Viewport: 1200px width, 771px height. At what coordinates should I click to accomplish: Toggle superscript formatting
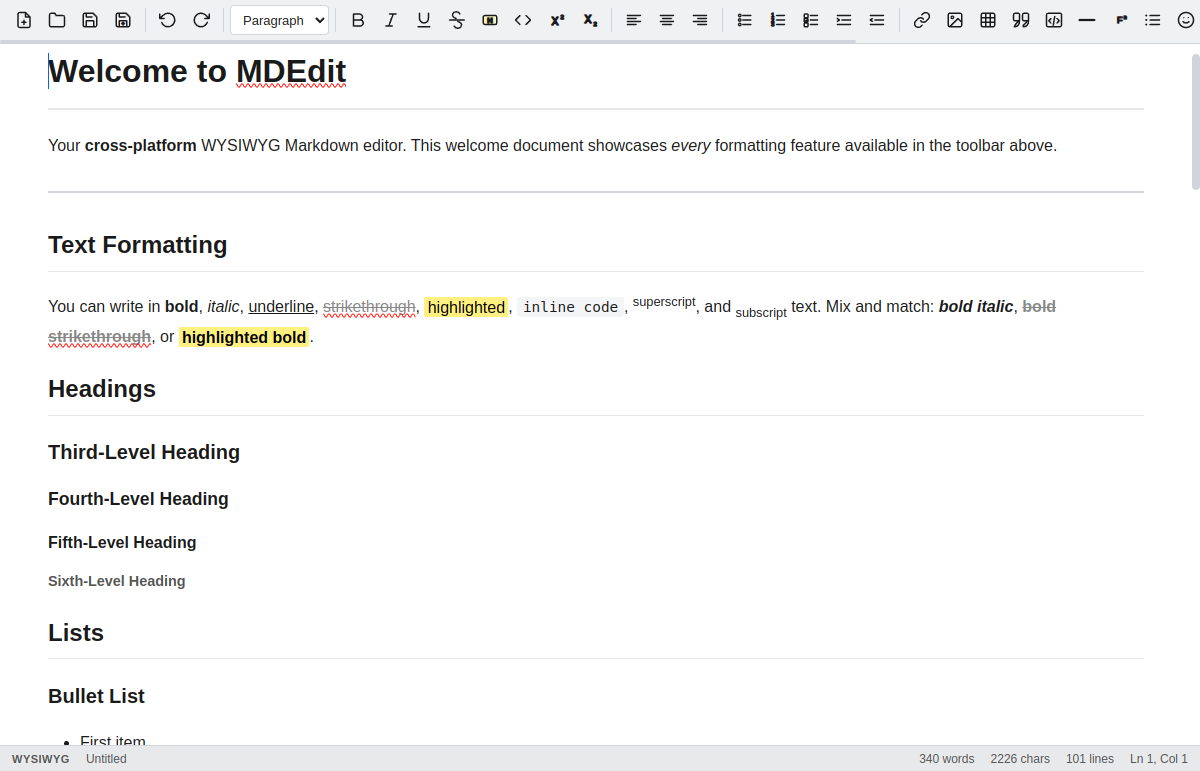pos(557,20)
